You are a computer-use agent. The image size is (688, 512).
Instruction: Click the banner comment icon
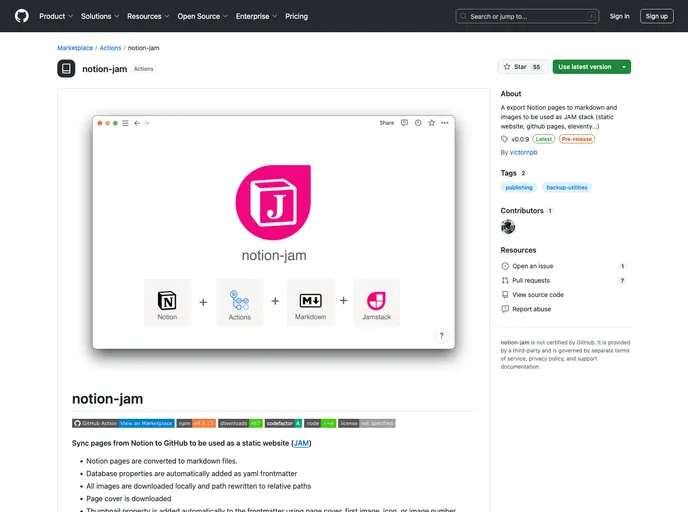coord(404,123)
